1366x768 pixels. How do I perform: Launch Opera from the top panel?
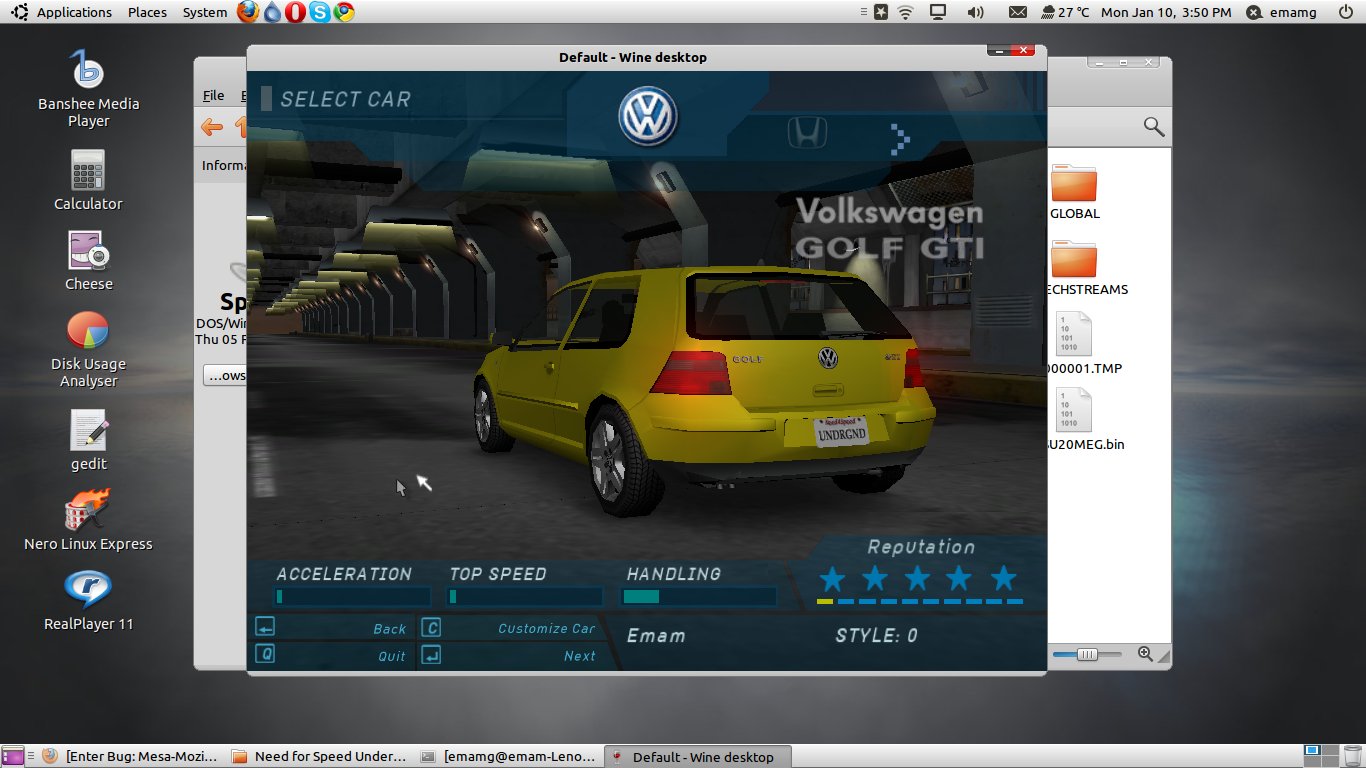click(x=295, y=12)
